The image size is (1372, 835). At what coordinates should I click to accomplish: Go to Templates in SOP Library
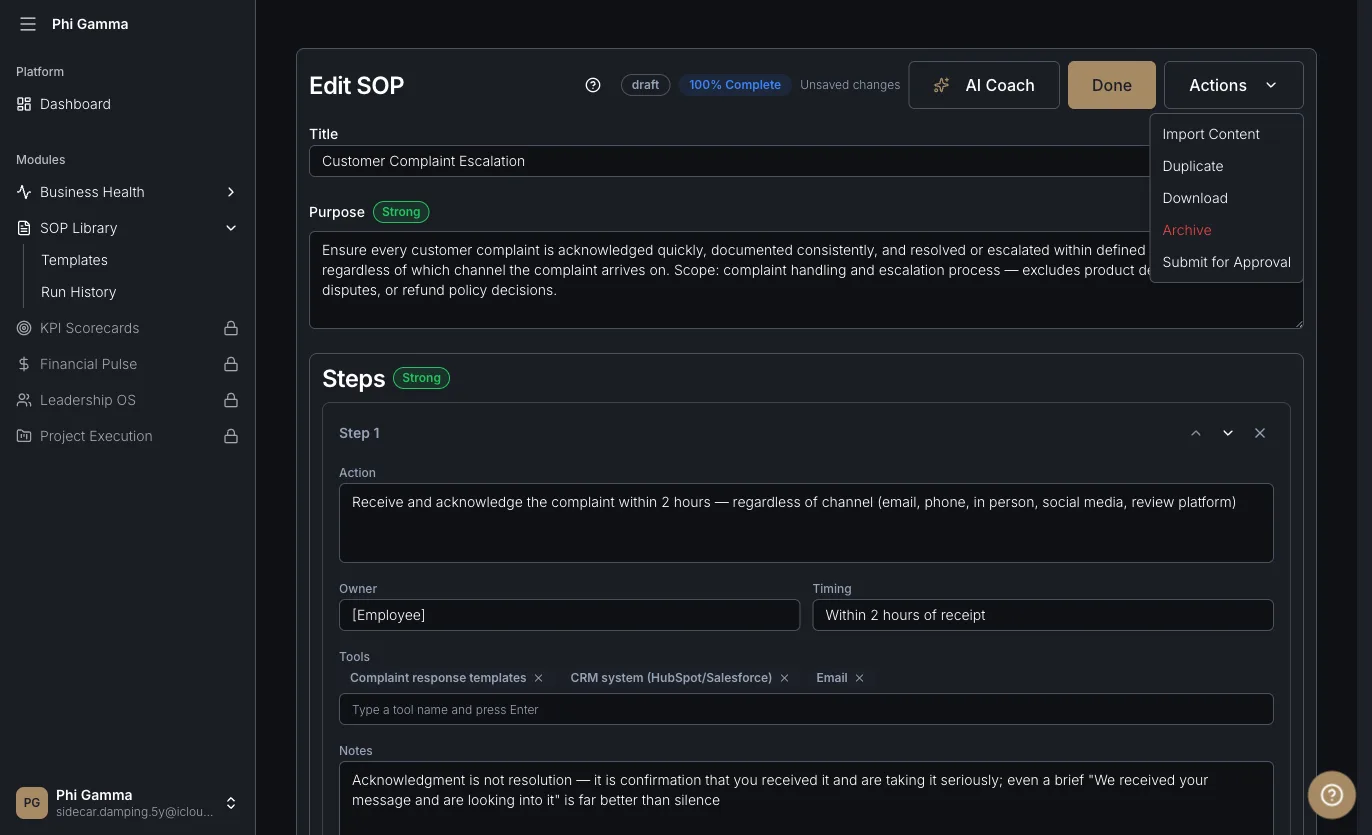[74, 260]
